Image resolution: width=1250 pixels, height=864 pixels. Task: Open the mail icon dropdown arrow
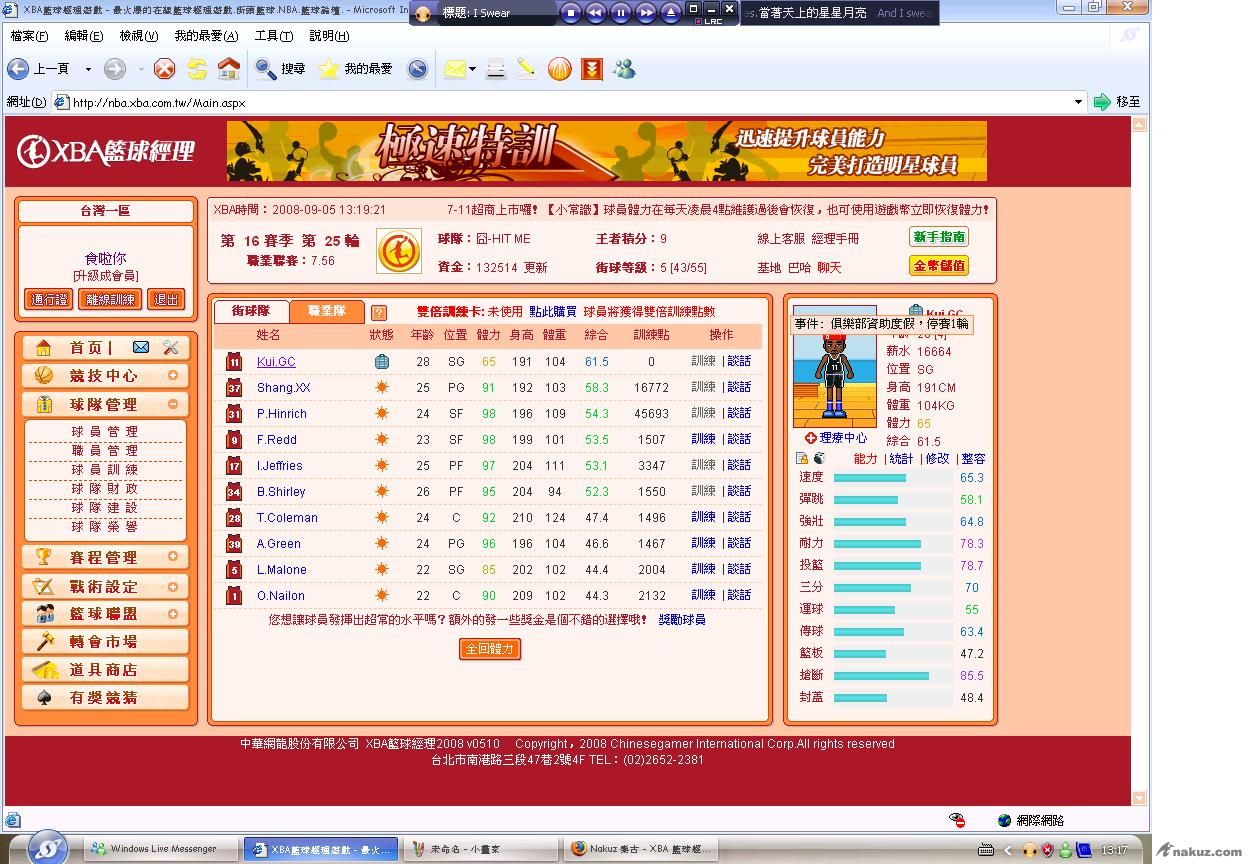coord(472,69)
